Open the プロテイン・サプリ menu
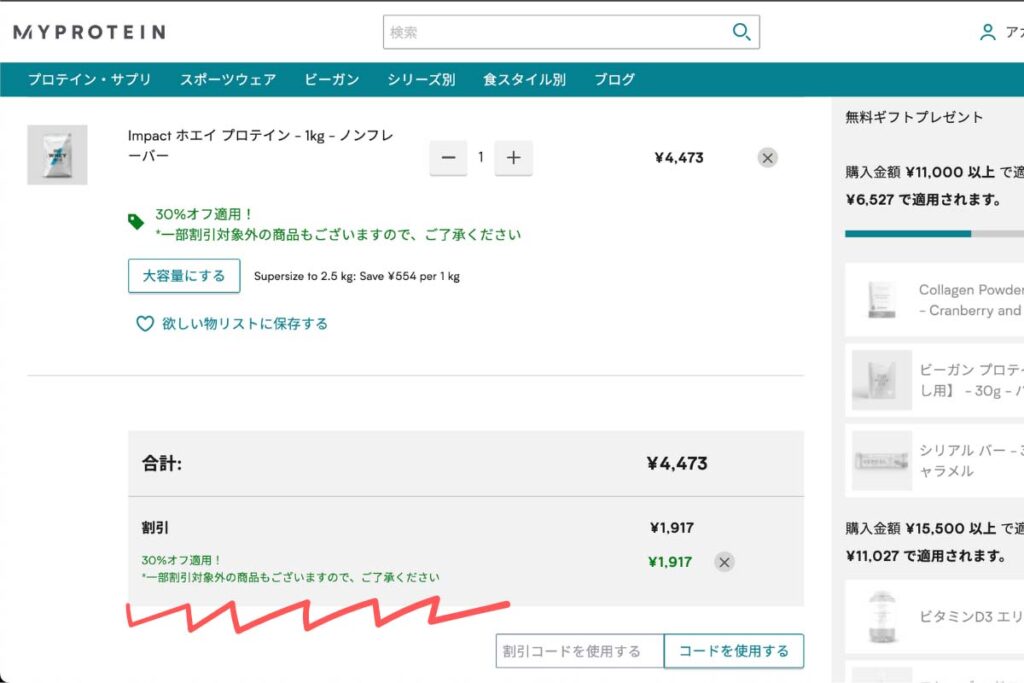The height and width of the screenshot is (683, 1024). click(89, 80)
